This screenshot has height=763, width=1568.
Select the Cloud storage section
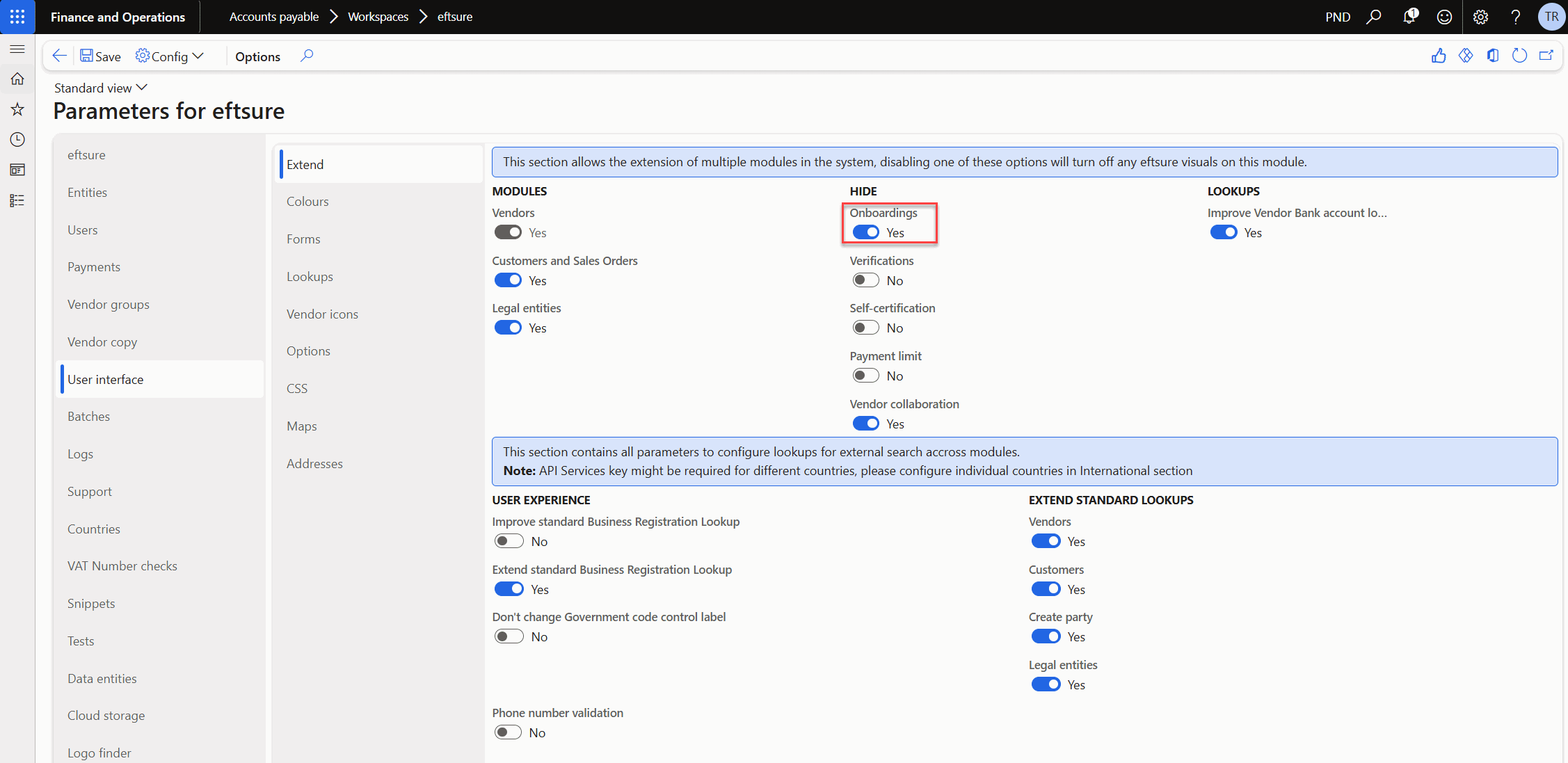point(161,716)
